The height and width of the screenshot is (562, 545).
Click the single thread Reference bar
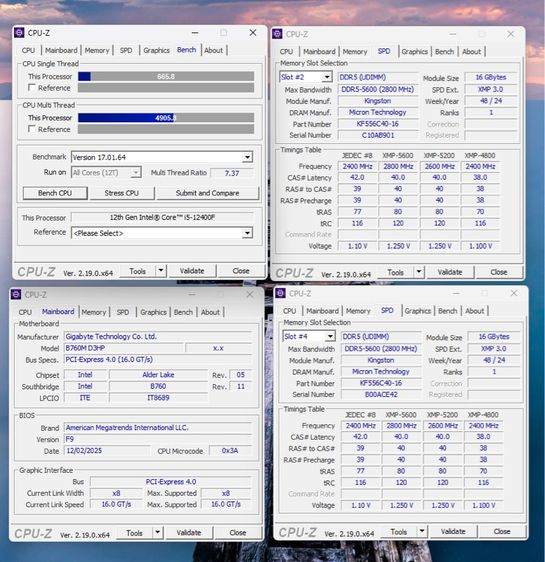click(x=166, y=88)
